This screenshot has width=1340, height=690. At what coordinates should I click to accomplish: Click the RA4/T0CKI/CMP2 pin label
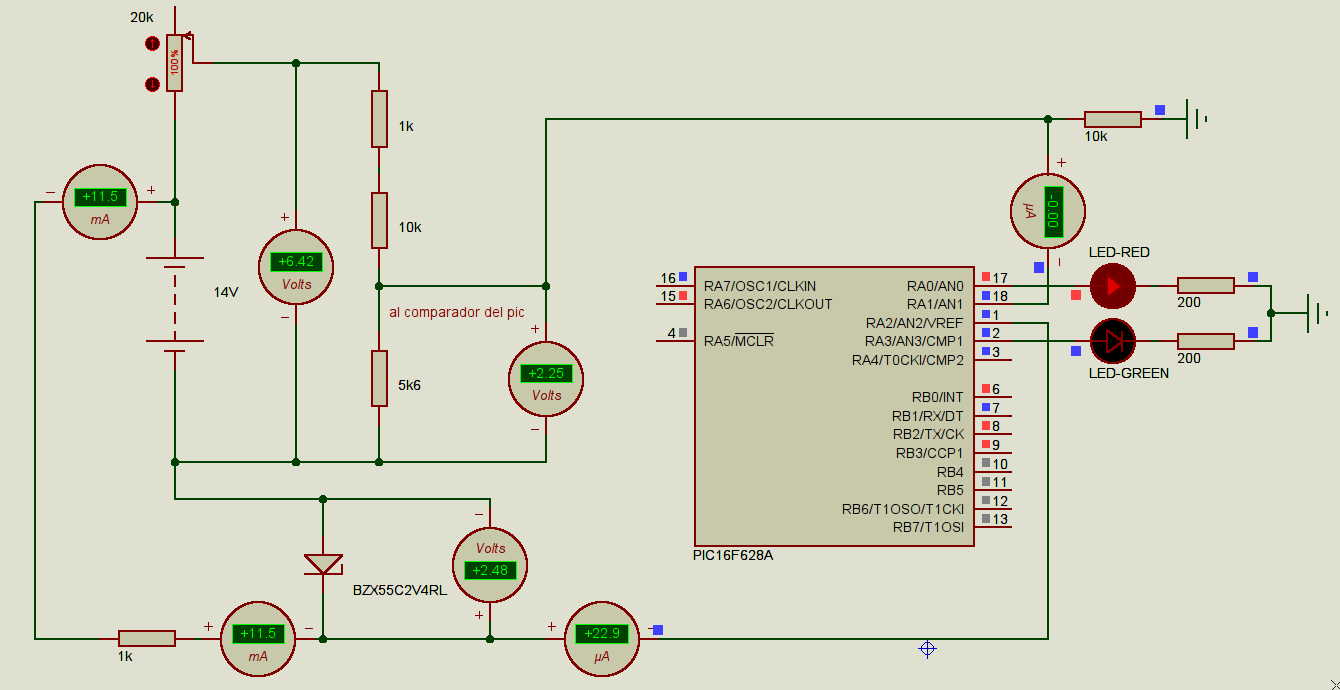click(x=908, y=360)
